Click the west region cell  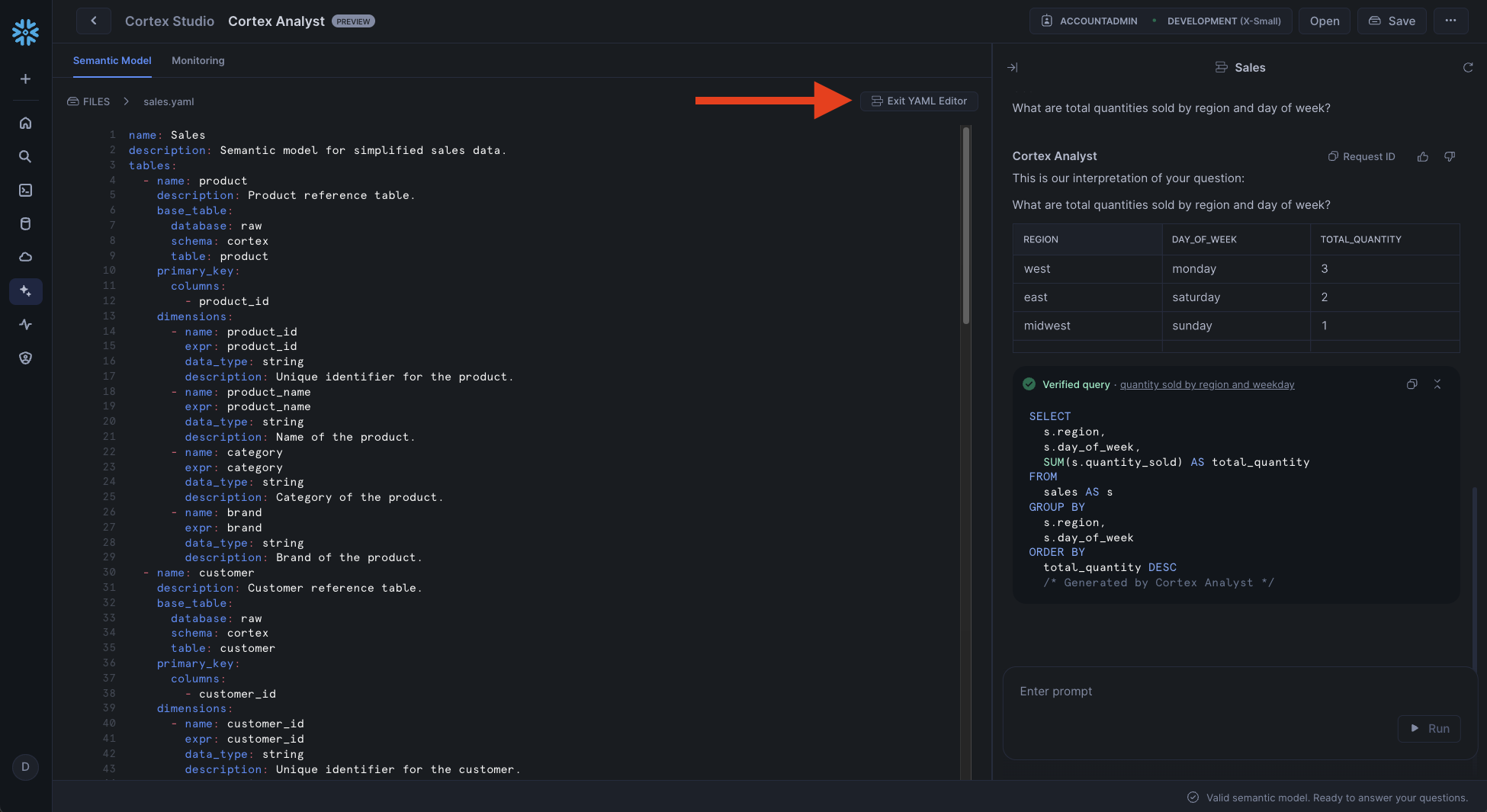coord(1087,269)
